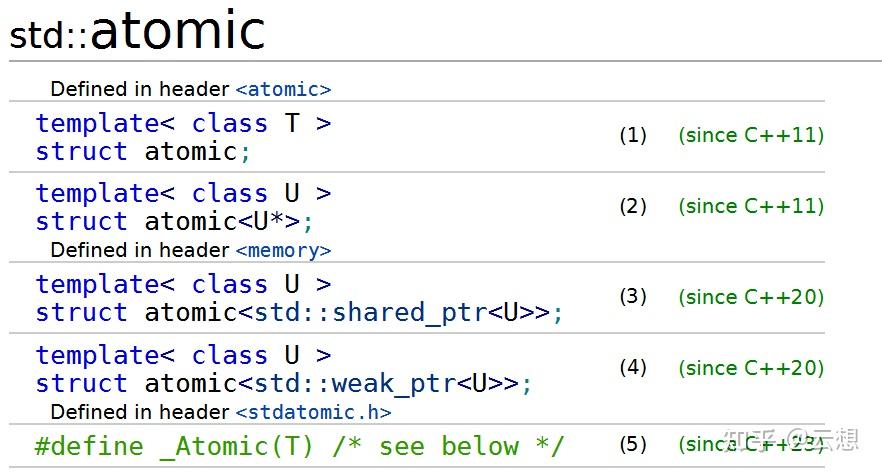This screenshot has width=882, height=475.
Task: Click declaration number (2)
Action: pos(633,206)
